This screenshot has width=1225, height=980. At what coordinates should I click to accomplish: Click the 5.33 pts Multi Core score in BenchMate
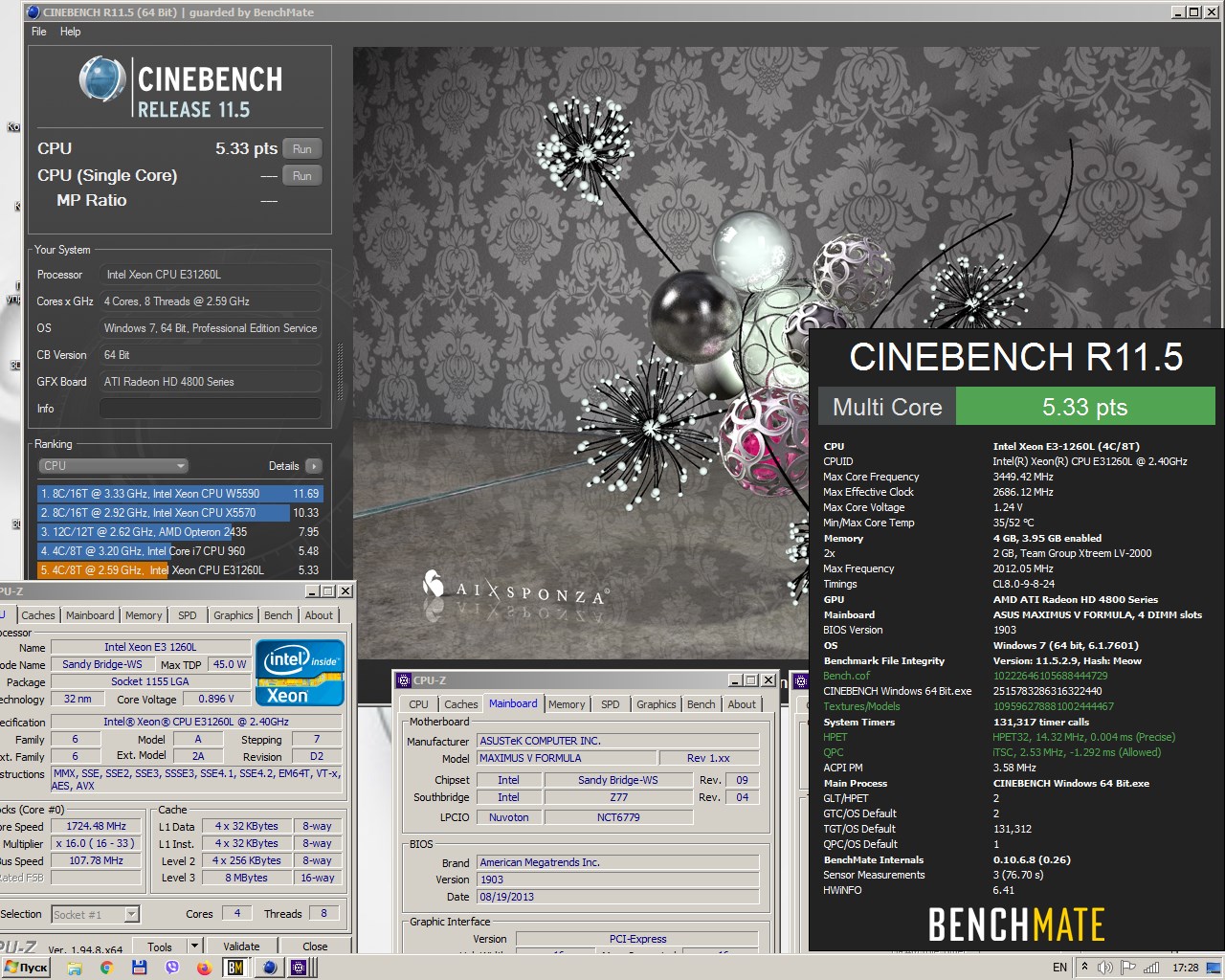coord(1084,407)
